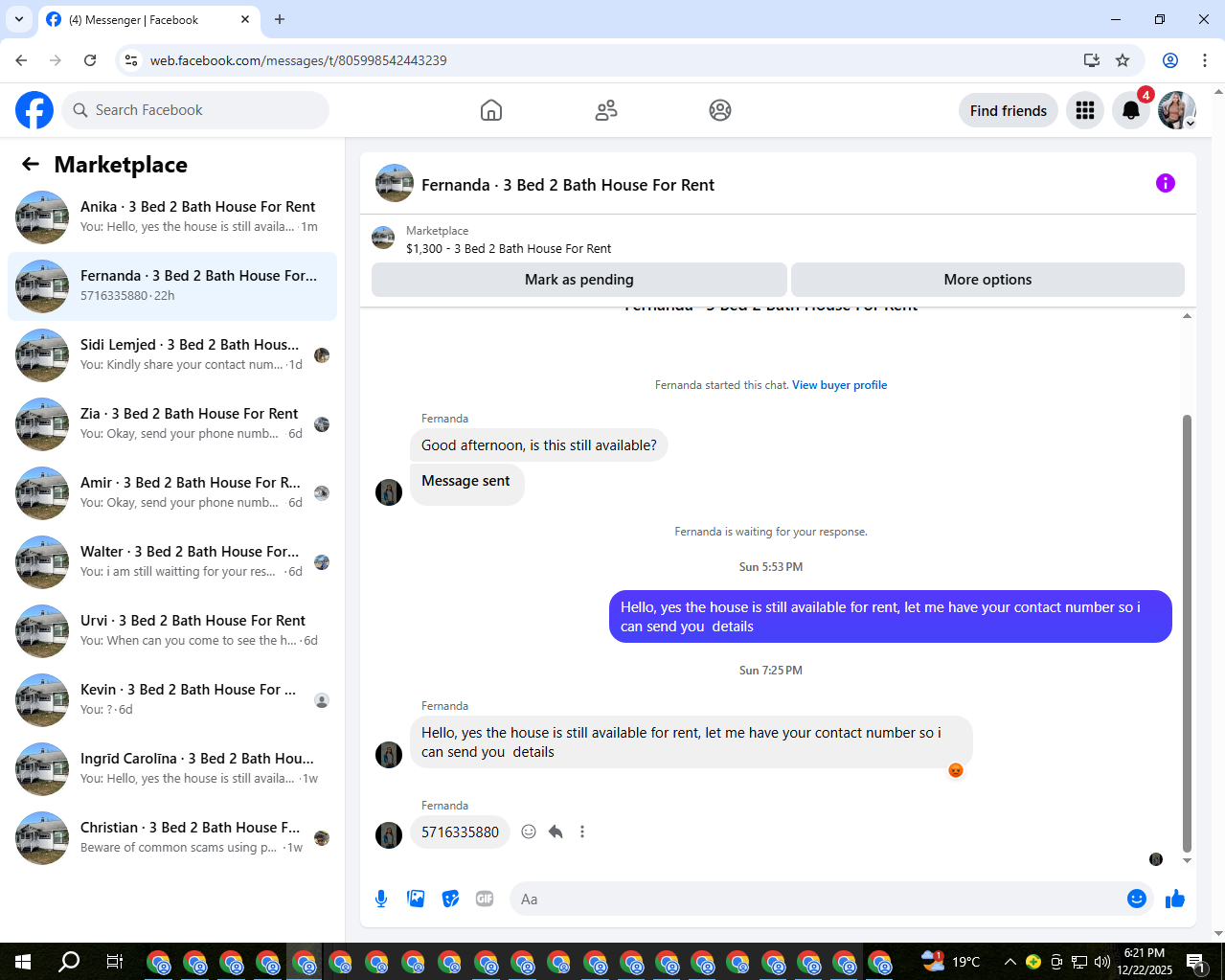Click the install app icon in address bar

(x=1091, y=60)
